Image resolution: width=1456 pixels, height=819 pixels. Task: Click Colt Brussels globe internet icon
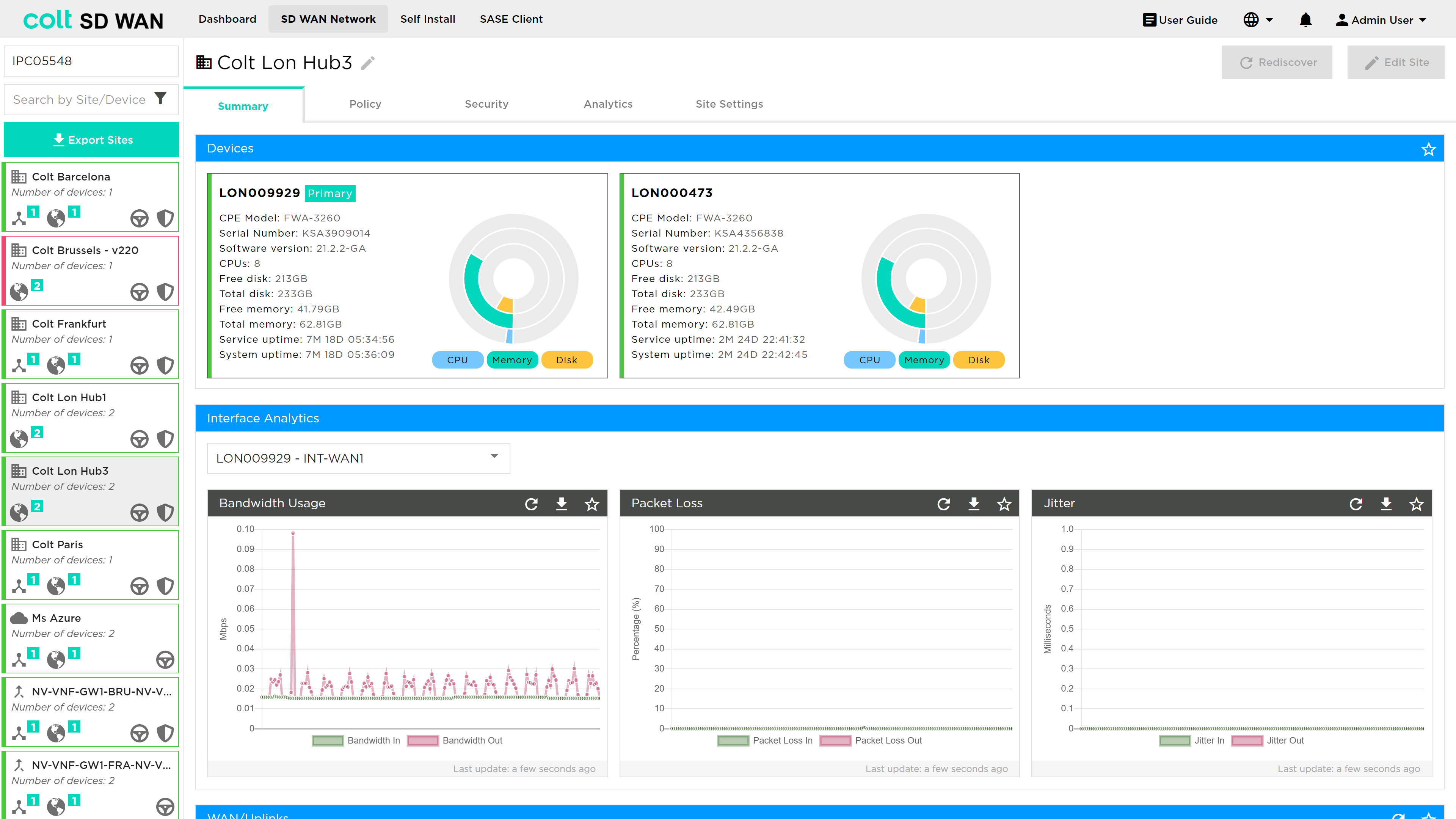click(19, 292)
